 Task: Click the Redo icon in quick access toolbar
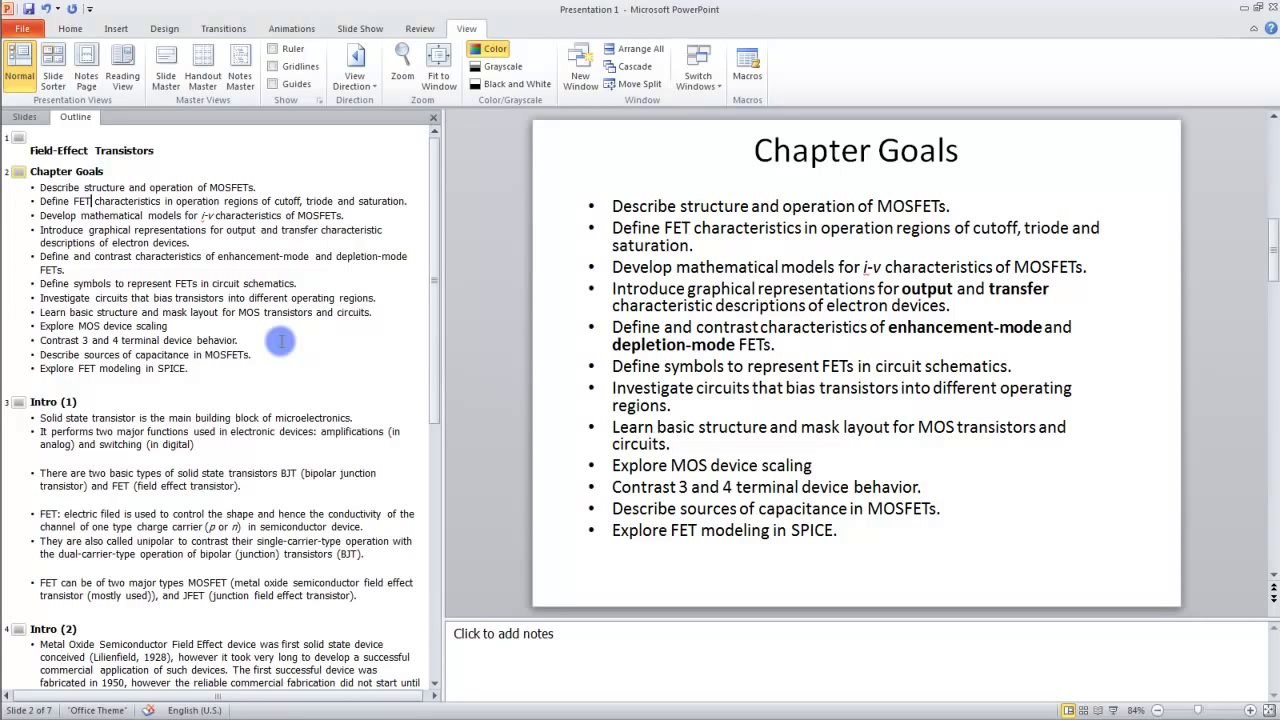tap(72, 9)
